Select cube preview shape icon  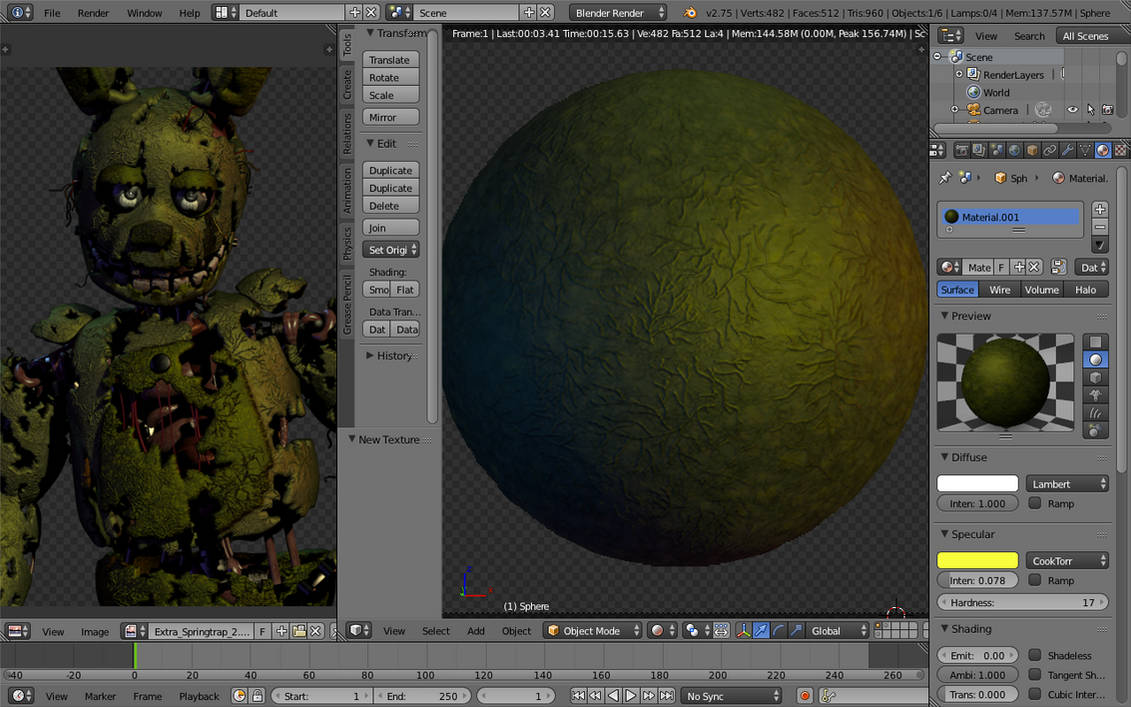[1095, 377]
